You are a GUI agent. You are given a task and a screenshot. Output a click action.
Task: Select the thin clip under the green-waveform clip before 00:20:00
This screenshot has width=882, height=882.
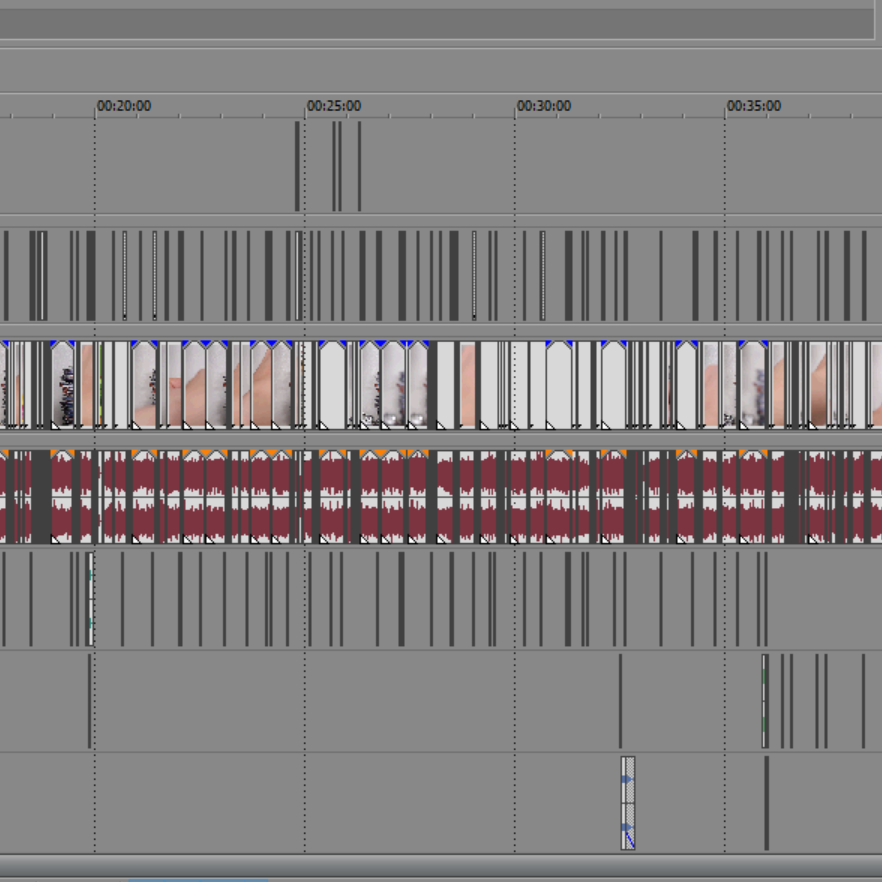(89, 700)
